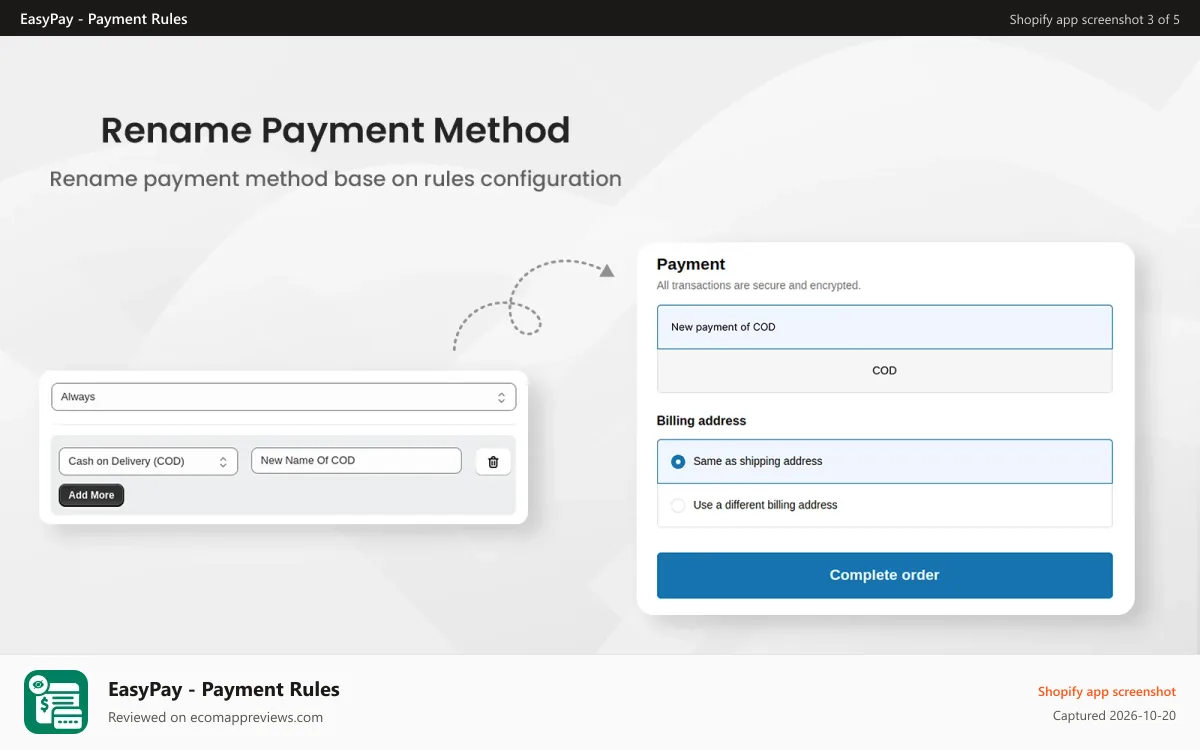1200x750 pixels.
Task: Click the Rename Payment Method headline
Action: point(336,131)
